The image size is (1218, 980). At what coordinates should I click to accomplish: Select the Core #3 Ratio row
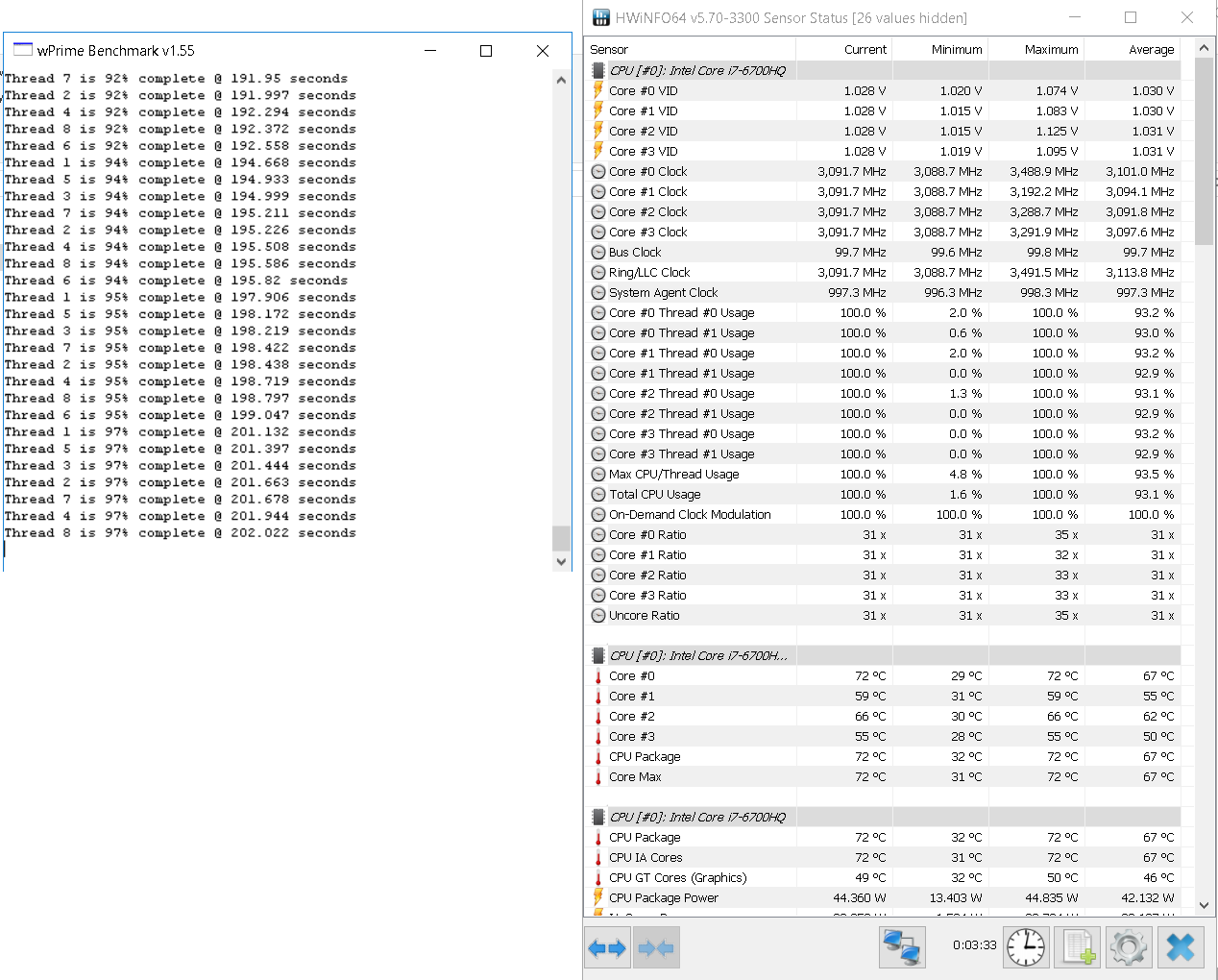pos(883,595)
